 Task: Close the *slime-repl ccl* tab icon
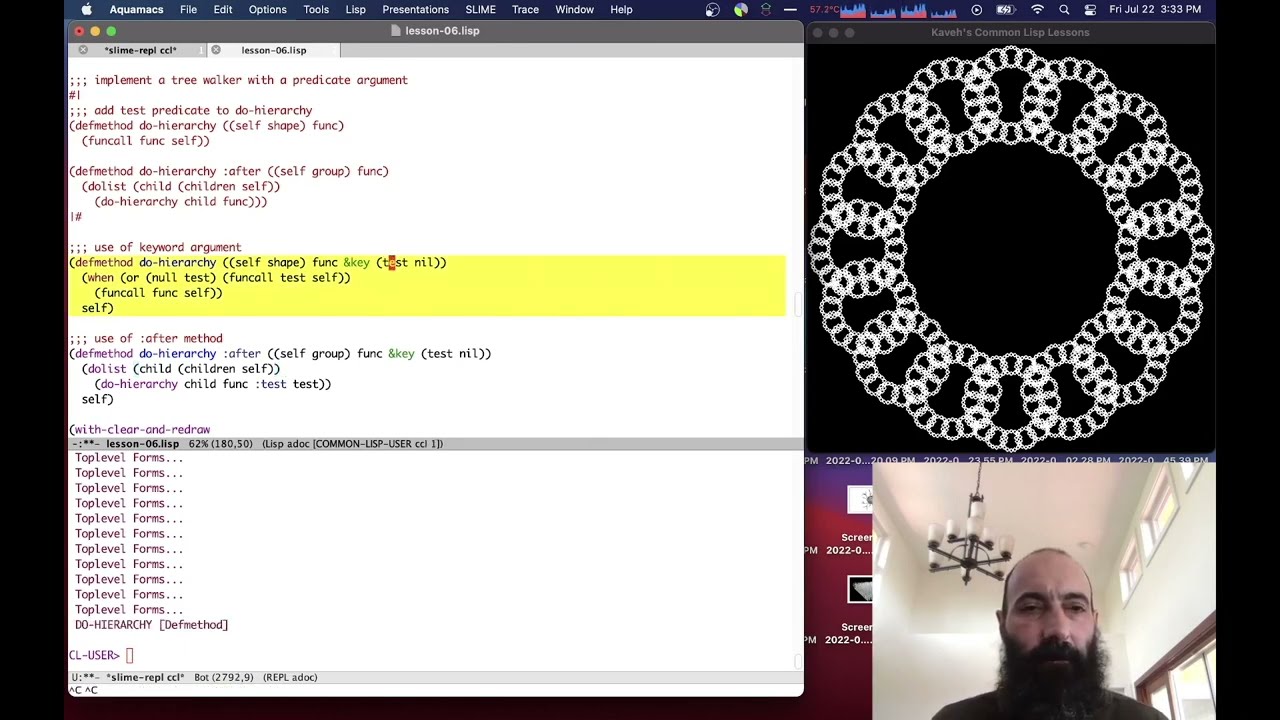point(83,50)
